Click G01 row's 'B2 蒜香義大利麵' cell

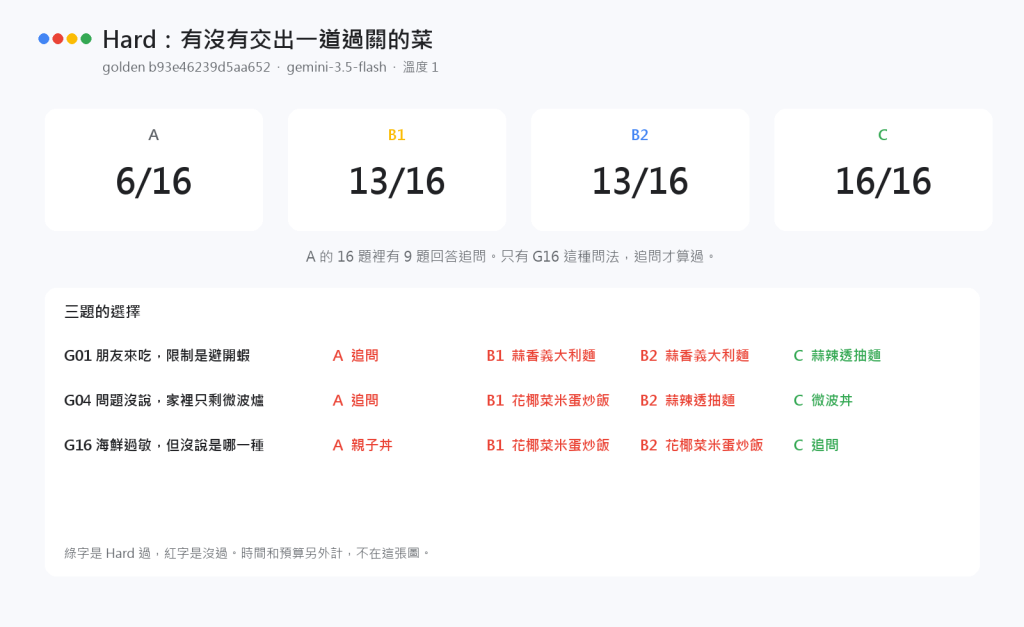pyautogui.click(x=695, y=356)
